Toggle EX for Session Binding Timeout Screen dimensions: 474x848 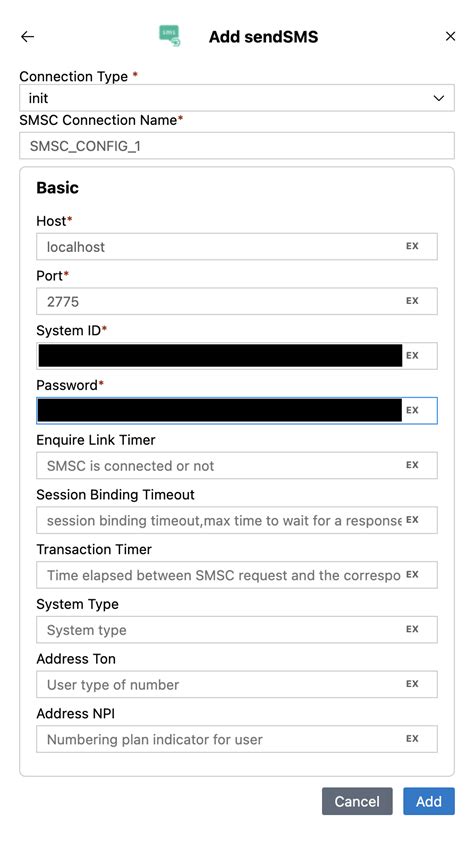(x=412, y=520)
